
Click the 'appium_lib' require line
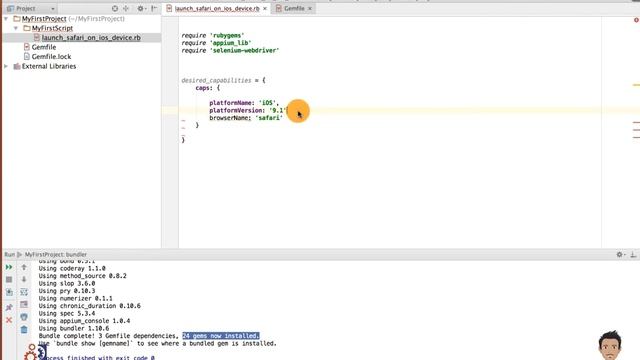click(x=216, y=43)
